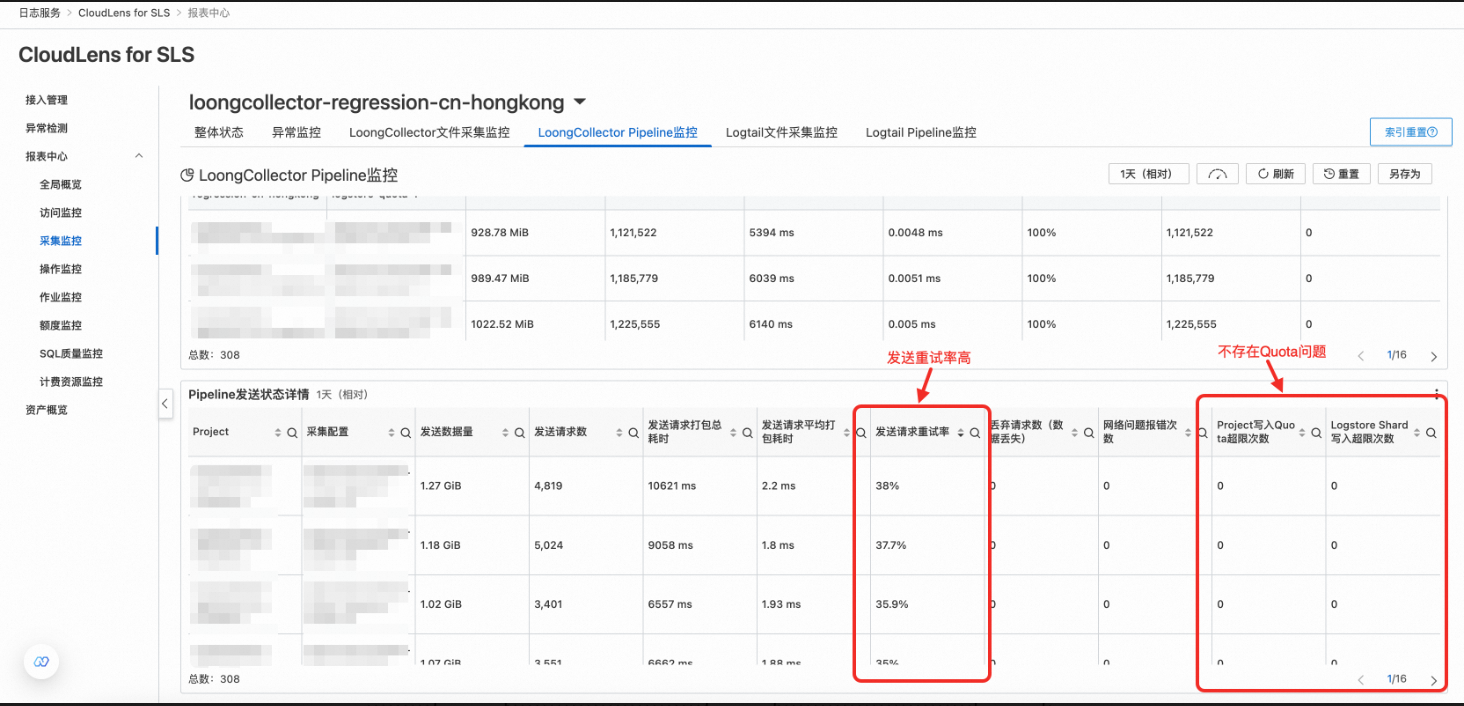Image resolution: width=1464 pixels, height=706 pixels.
Task: Switch to LoongCollector文件采集监控 tab
Action: coord(429,132)
